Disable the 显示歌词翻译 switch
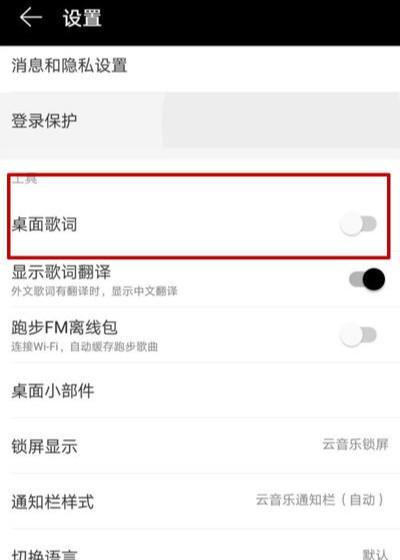Image resolution: width=400 pixels, height=560 pixels. 367,279
